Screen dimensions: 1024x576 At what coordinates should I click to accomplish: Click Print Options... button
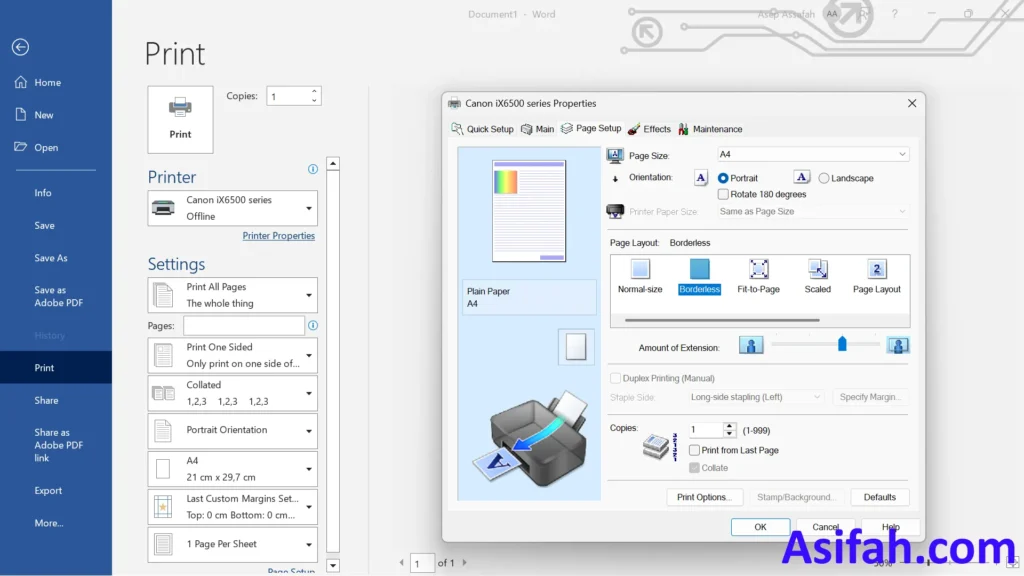(x=704, y=497)
